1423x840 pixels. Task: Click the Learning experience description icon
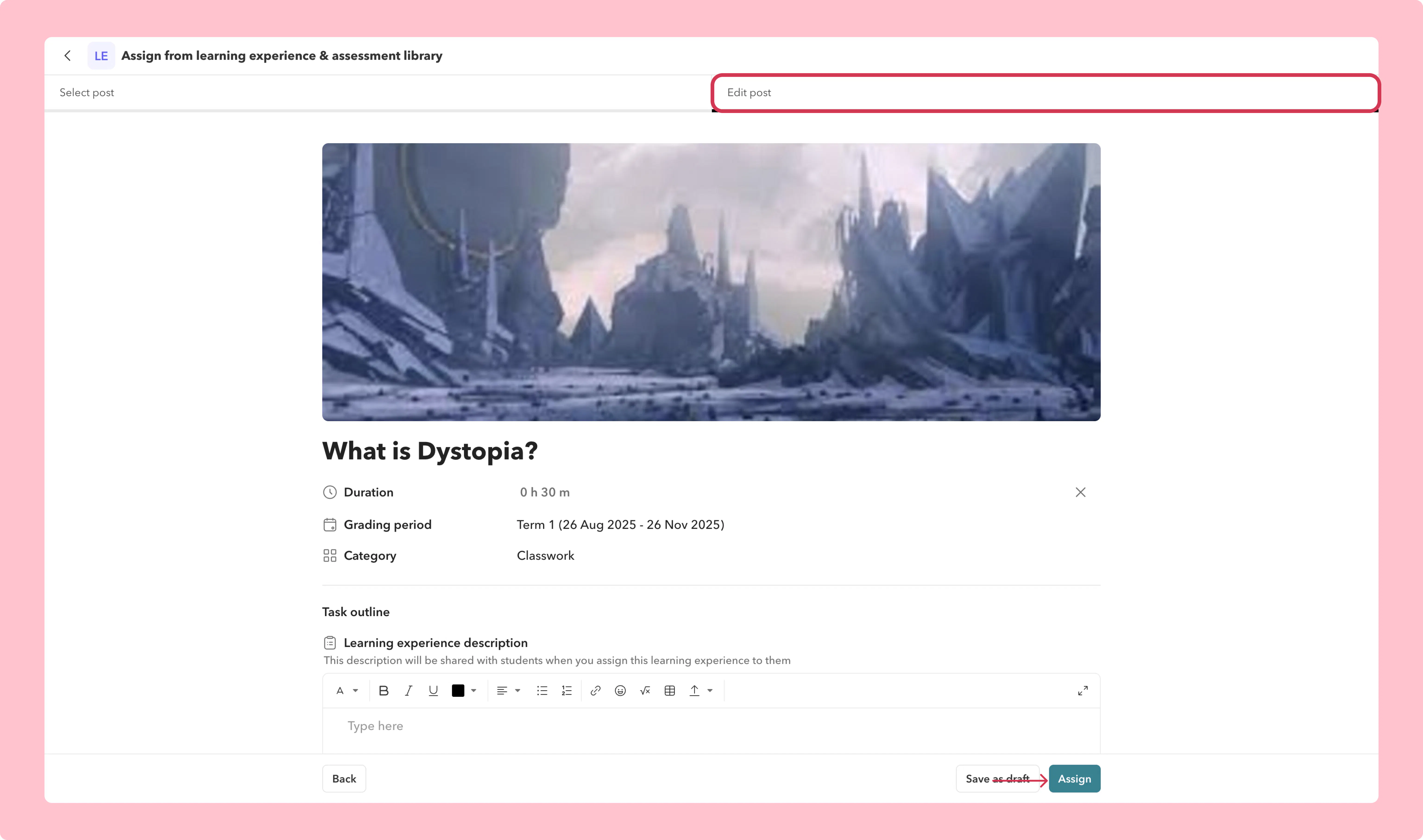[x=330, y=643]
